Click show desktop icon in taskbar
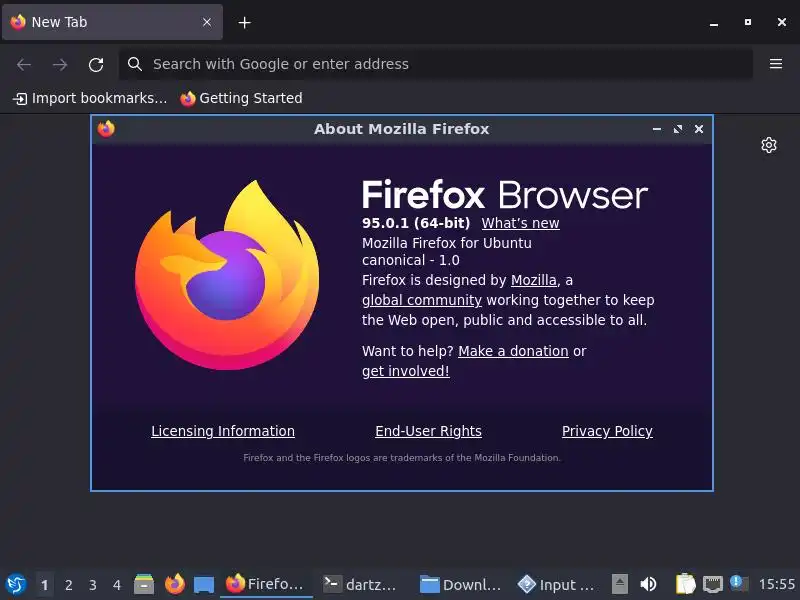 pos(204,584)
